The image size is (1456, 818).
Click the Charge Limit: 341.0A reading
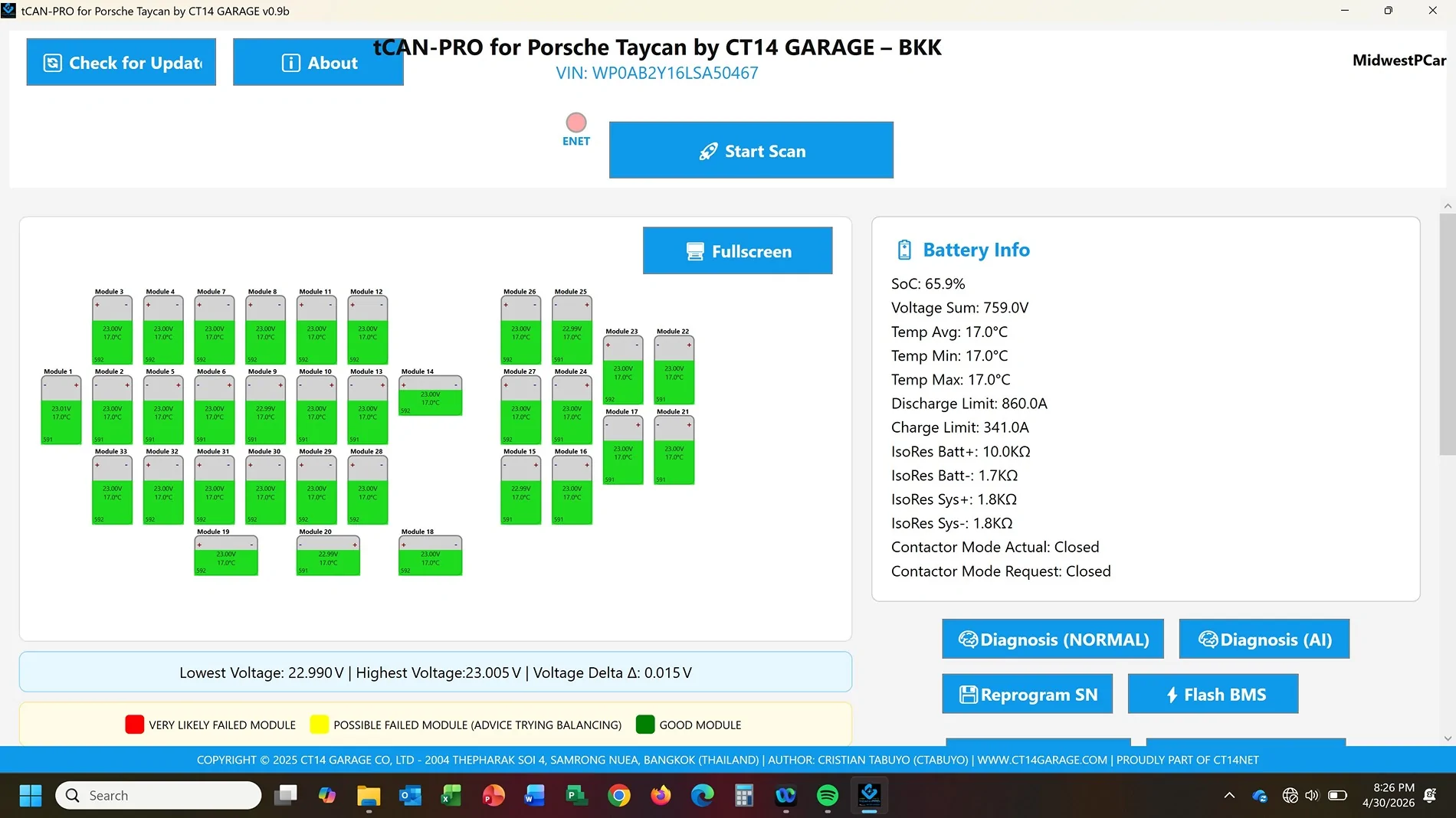pos(959,427)
